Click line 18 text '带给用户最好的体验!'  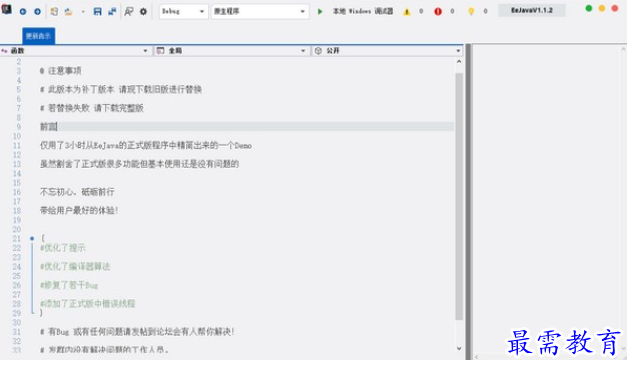point(79,210)
